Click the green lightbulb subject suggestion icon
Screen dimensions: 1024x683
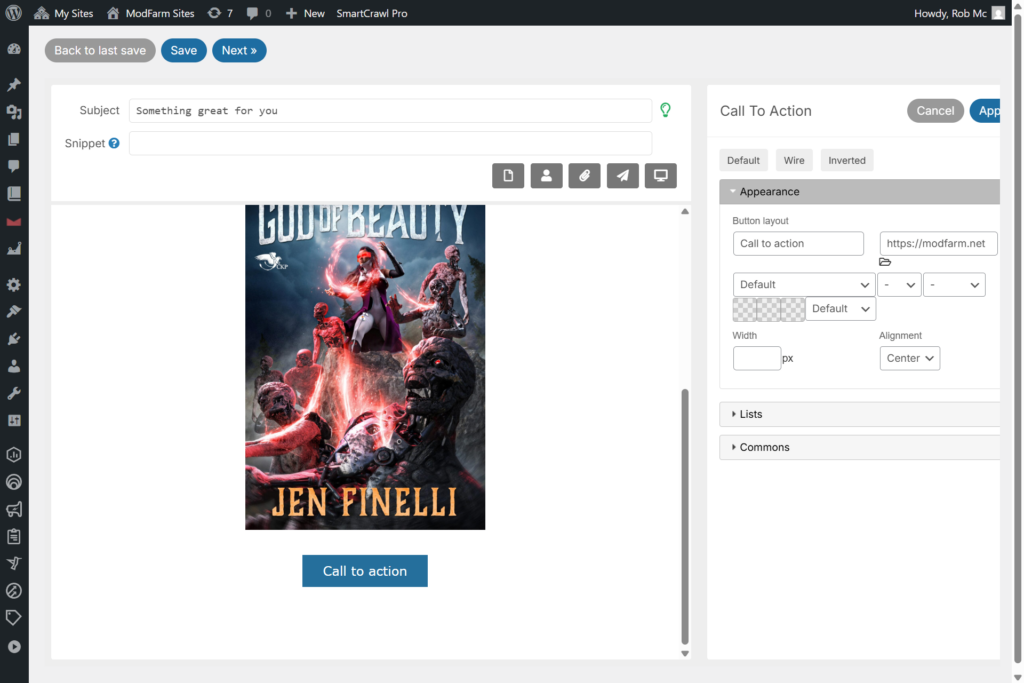click(665, 110)
